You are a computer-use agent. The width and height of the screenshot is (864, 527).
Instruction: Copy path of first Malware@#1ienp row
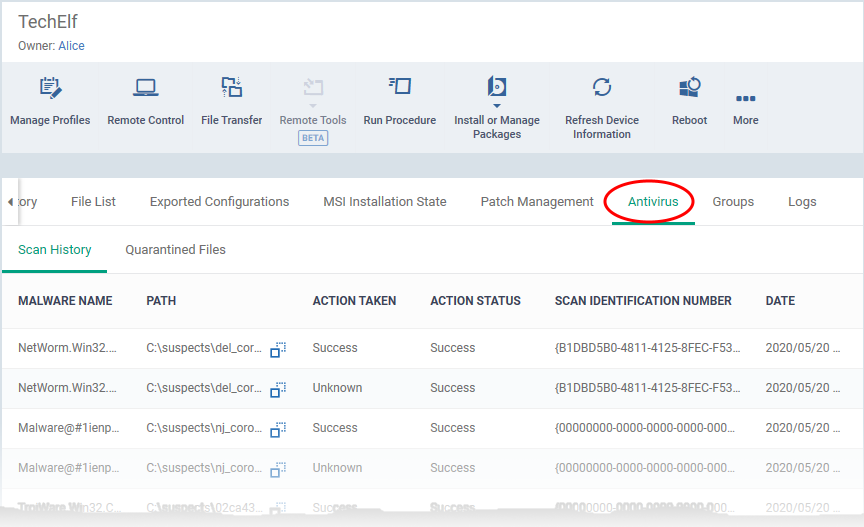pos(278,429)
